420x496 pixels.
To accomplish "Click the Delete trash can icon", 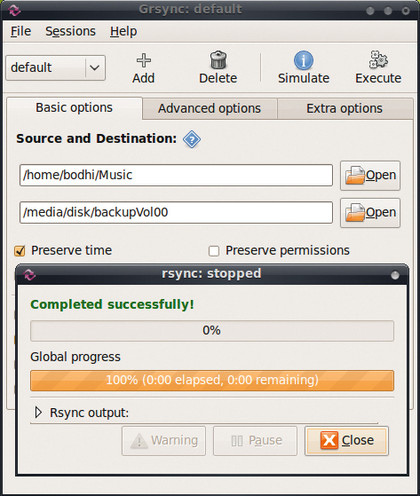I will click(x=218, y=60).
